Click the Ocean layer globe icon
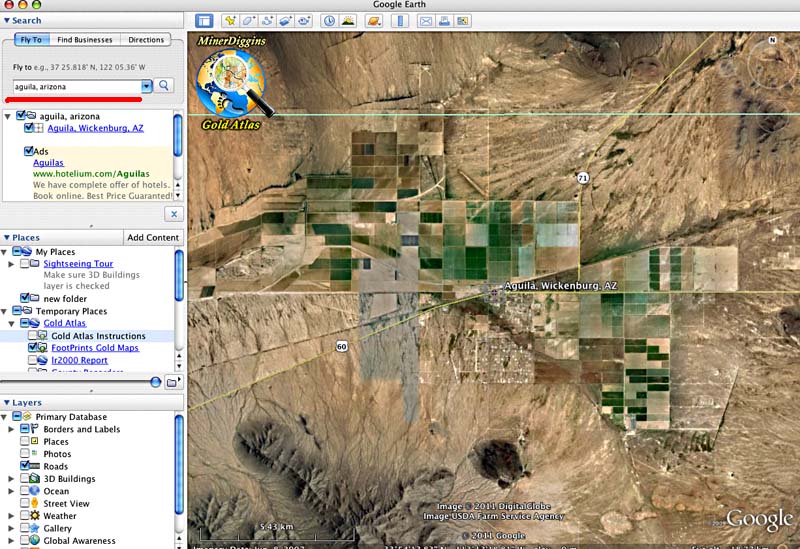Viewport: 800px width, 549px height. pos(34,491)
